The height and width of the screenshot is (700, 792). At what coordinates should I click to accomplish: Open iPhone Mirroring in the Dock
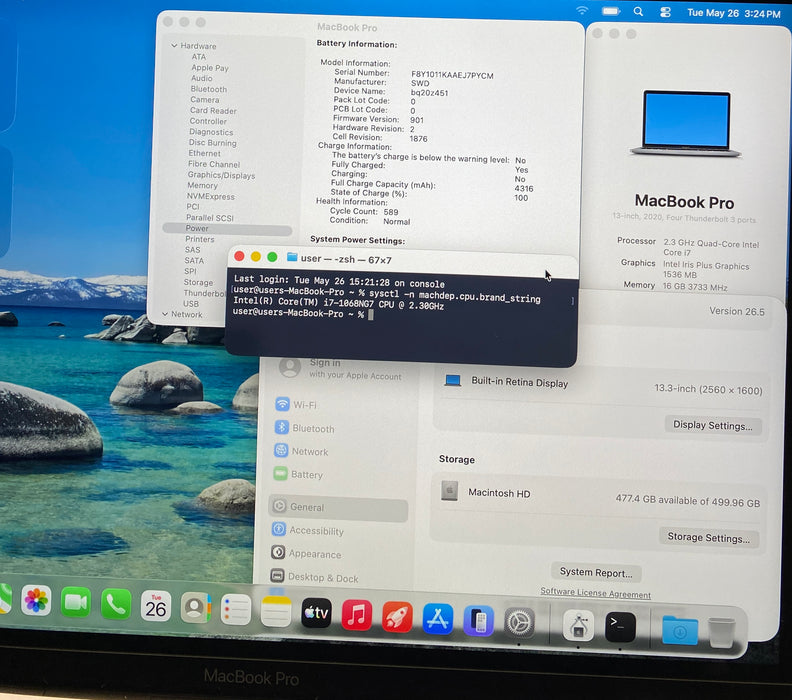tap(478, 621)
